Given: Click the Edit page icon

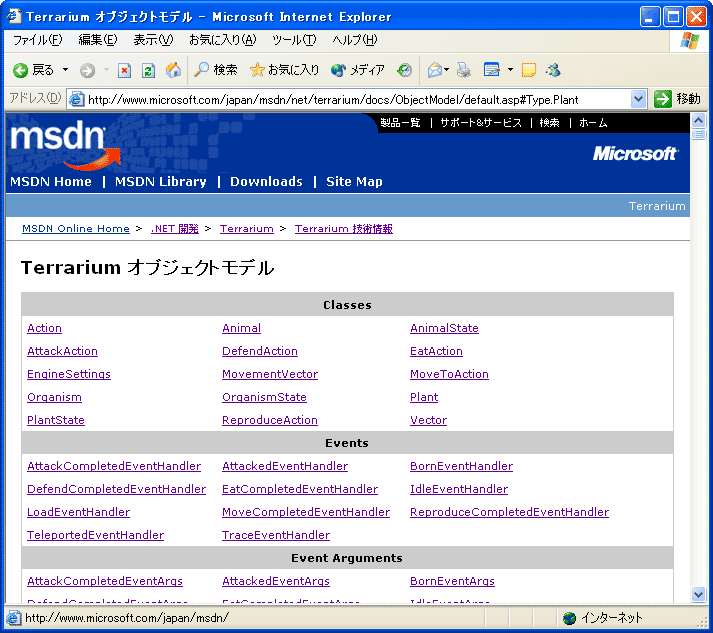Looking at the screenshot, I should pos(492,70).
